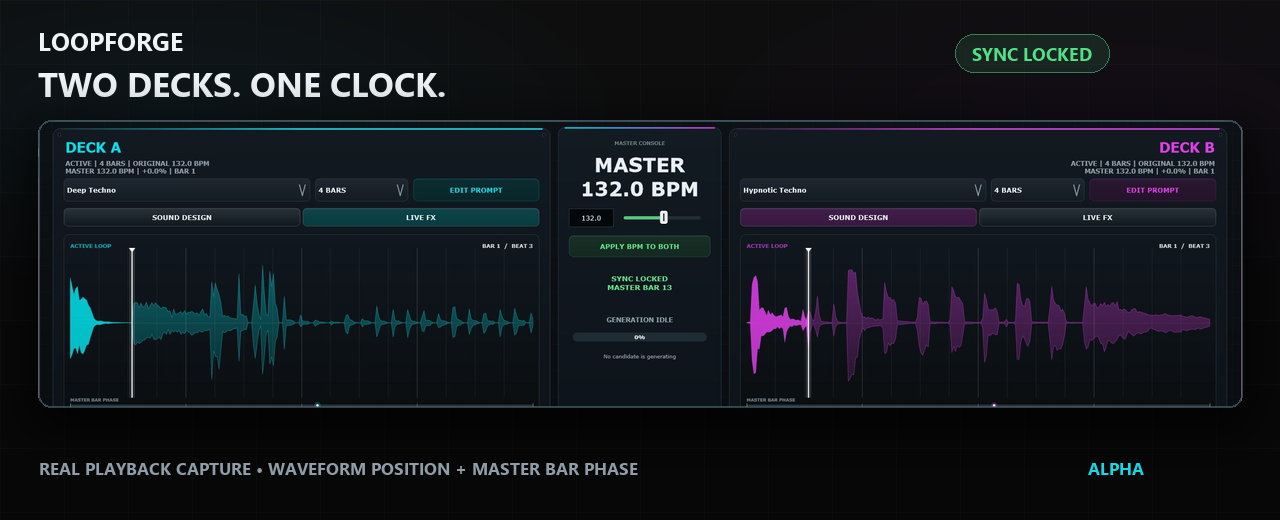Adjust the master BPM slider handle

tap(664, 217)
